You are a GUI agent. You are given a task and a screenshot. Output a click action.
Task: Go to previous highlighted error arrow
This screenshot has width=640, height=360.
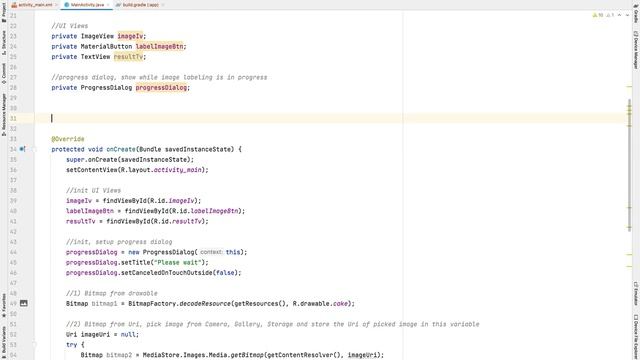point(619,15)
